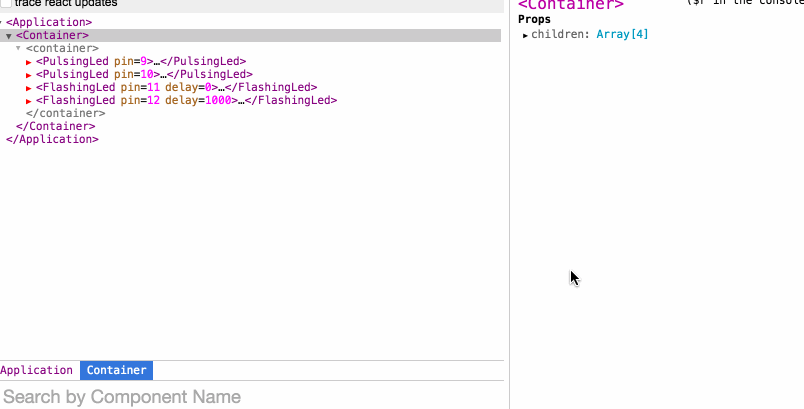Collapse the lowercase <container> node arrow
Image resolution: width=804 pixels, height=409 pixels.
click(18, 49)
